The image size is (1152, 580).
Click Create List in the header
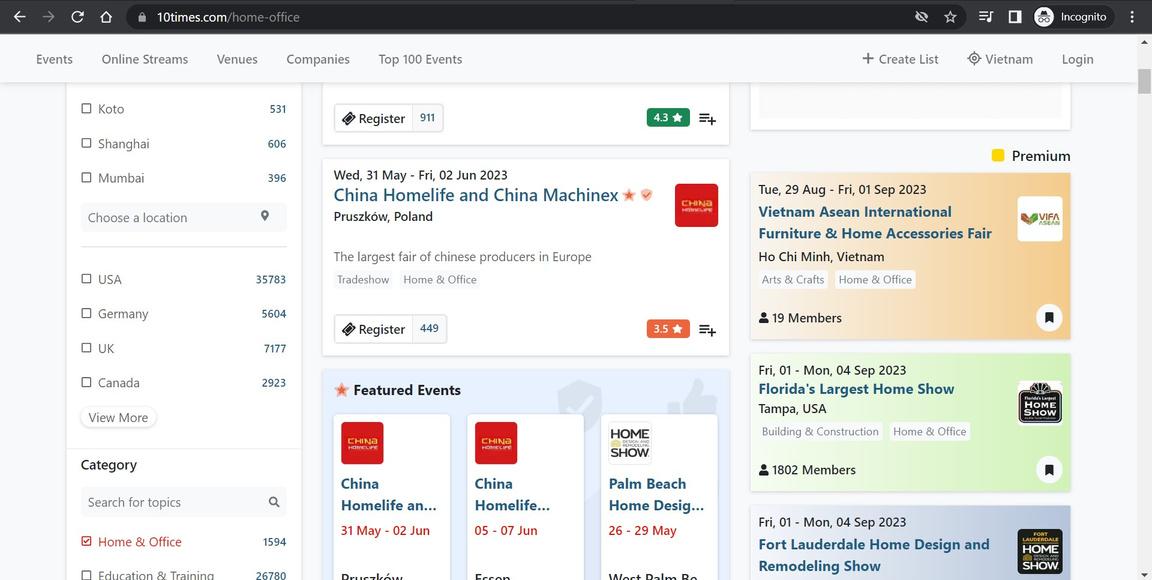tap(900, 59)
